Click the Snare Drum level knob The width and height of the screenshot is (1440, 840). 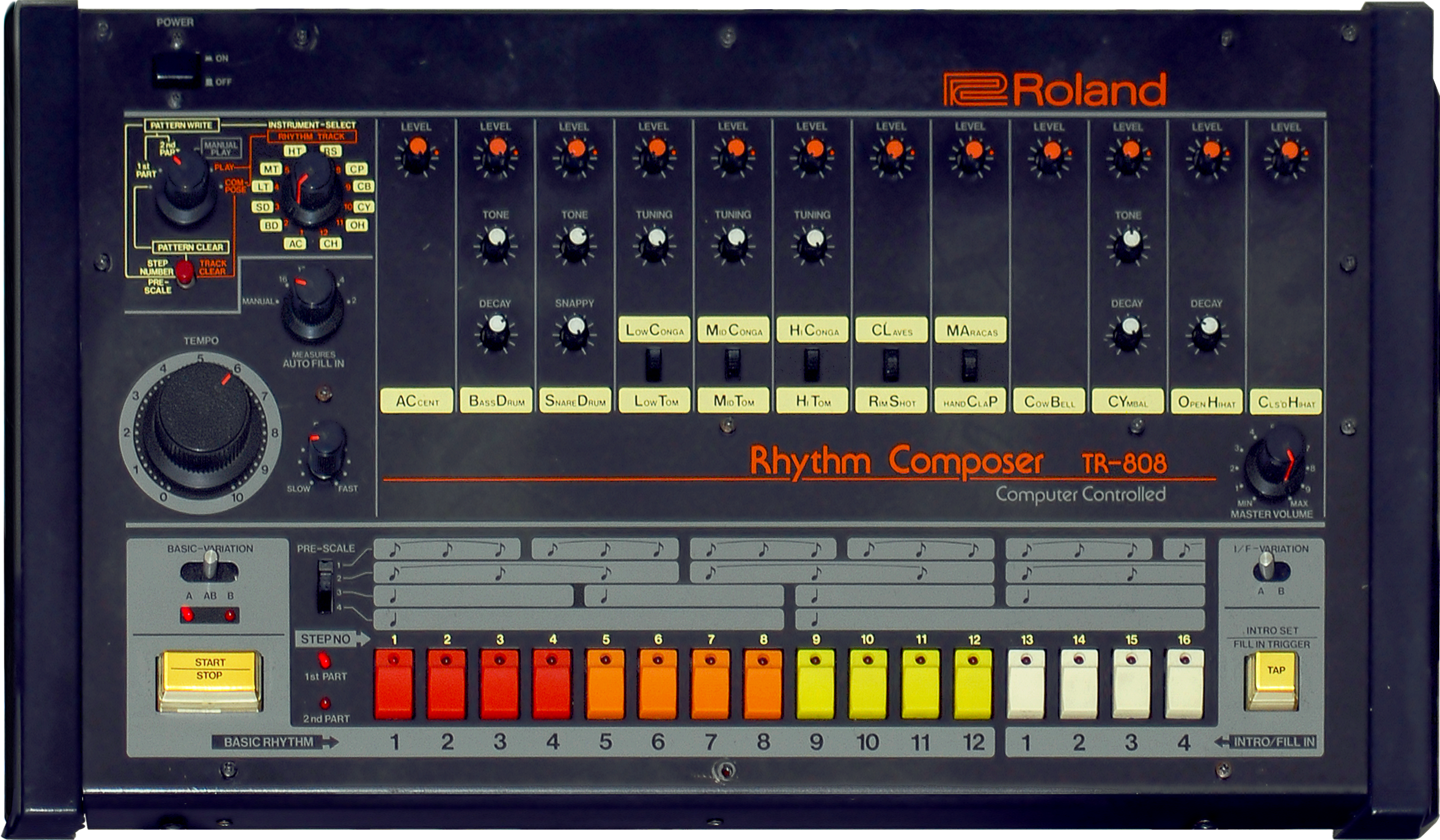click(575, 156)
